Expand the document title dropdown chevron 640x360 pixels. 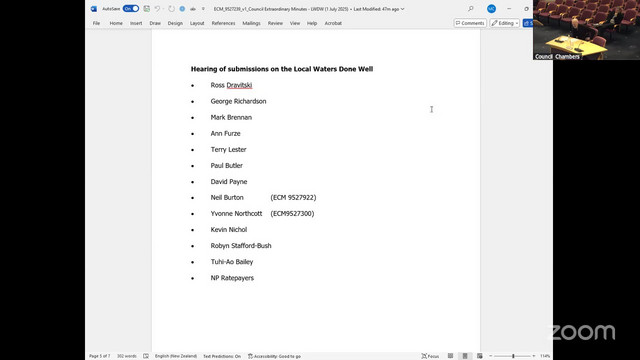click(402, 9)
